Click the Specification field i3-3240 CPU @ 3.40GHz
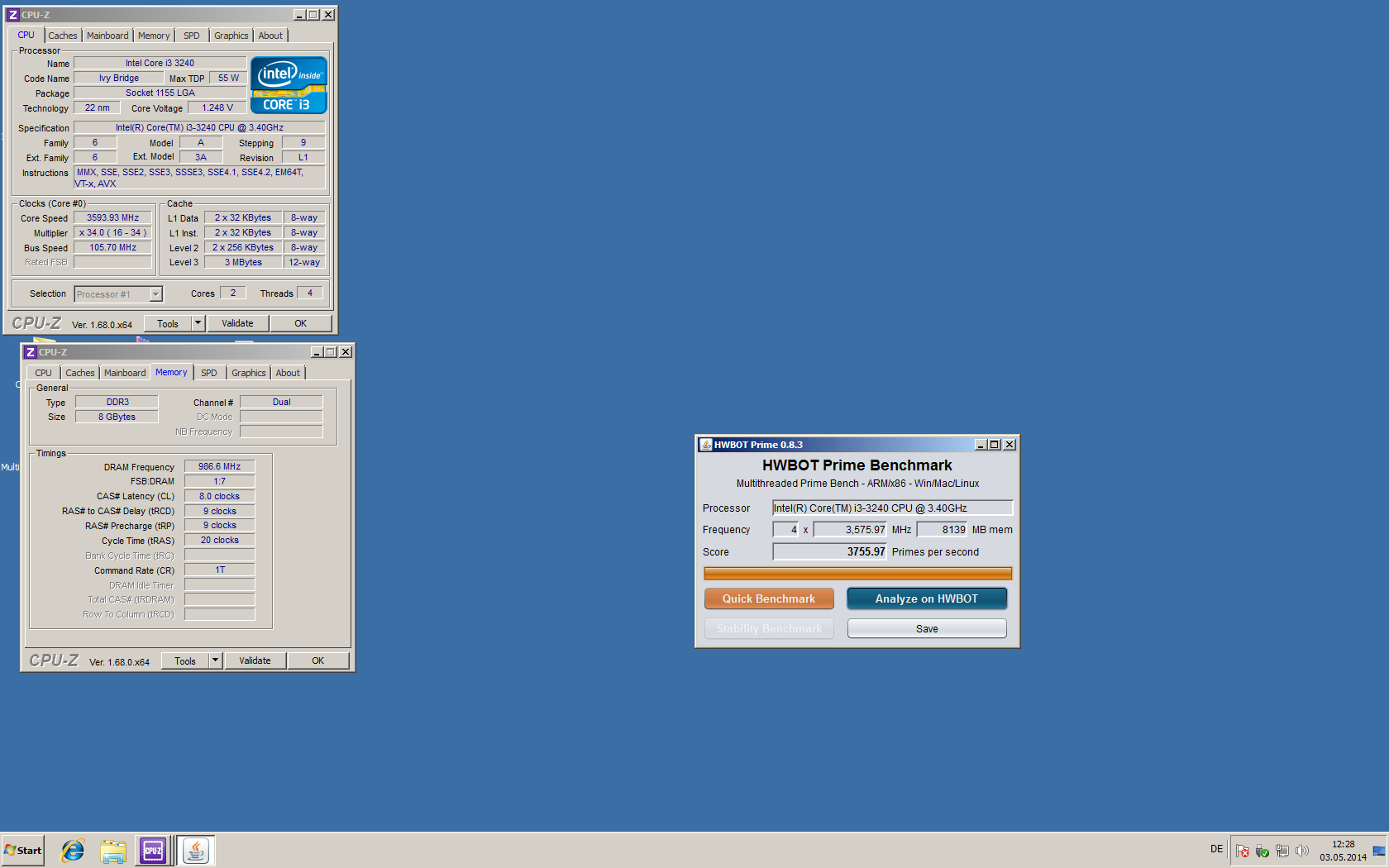 tap(199, 127)
